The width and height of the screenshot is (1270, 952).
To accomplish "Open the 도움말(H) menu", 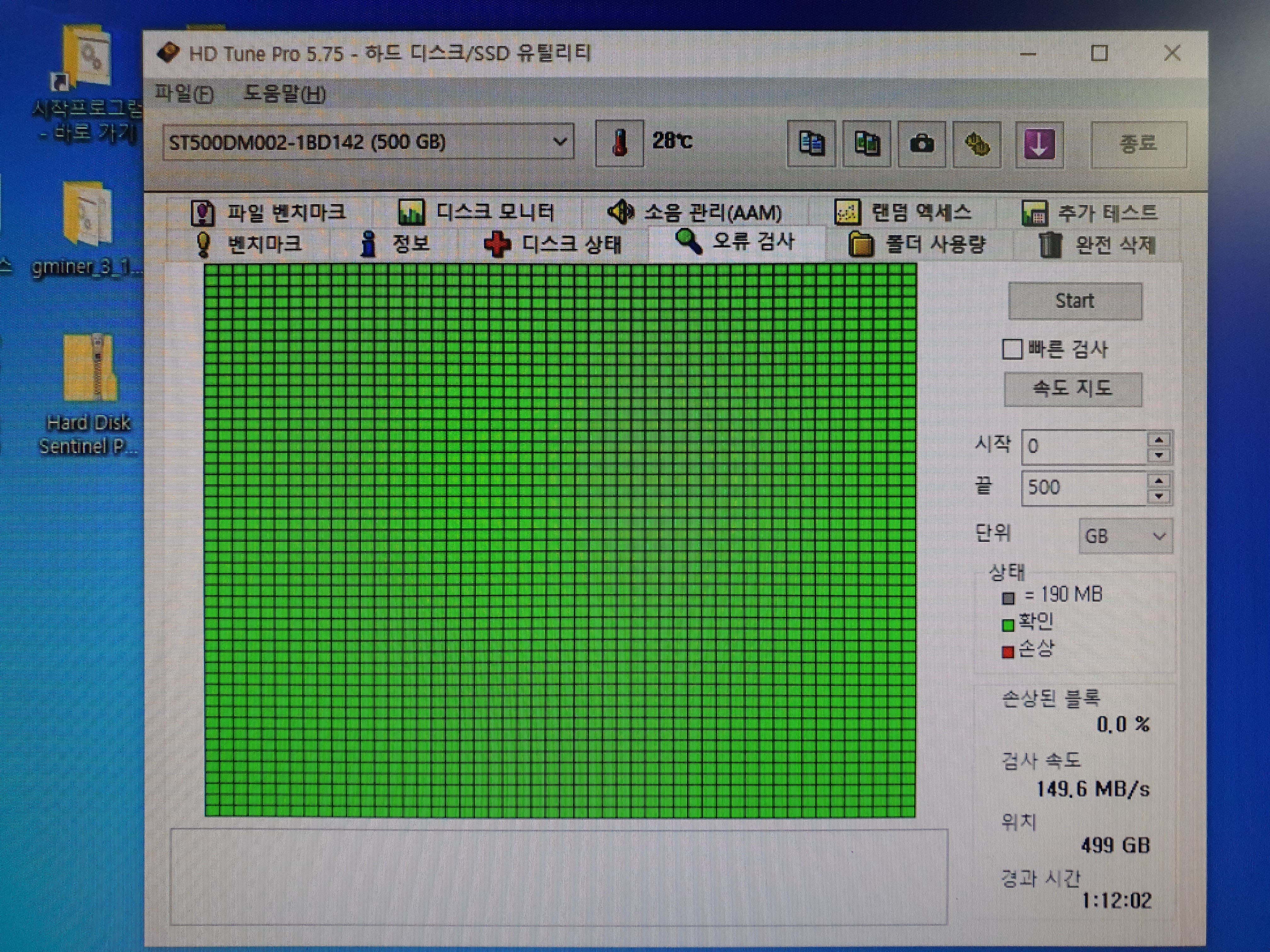I will pyautogui.click(x=285, y=93).
